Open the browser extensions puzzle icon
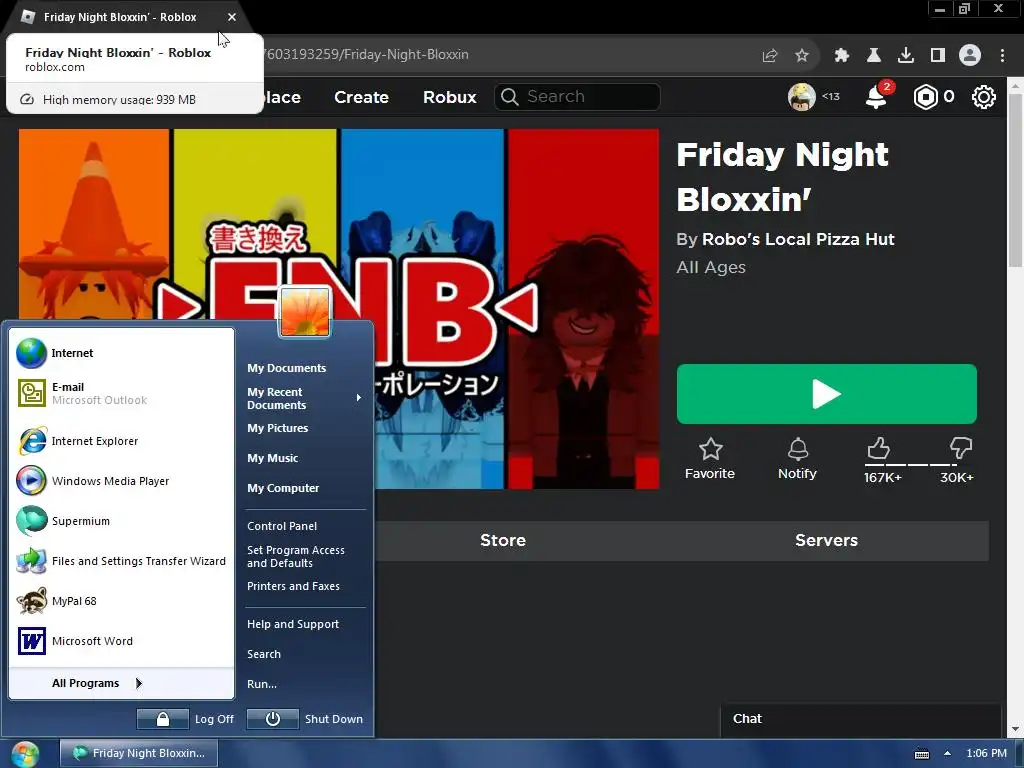This screenshot has width=1024, height=768. (841, 56)
